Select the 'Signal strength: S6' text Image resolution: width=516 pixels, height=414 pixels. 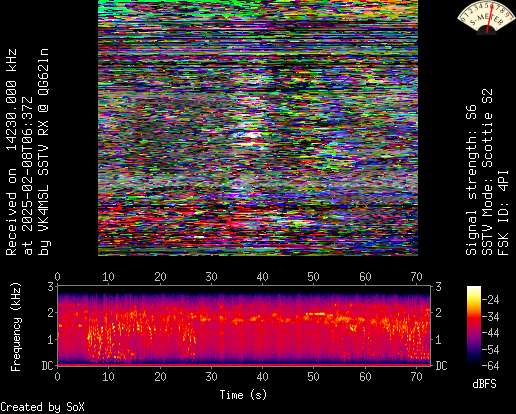click(471, 180)
